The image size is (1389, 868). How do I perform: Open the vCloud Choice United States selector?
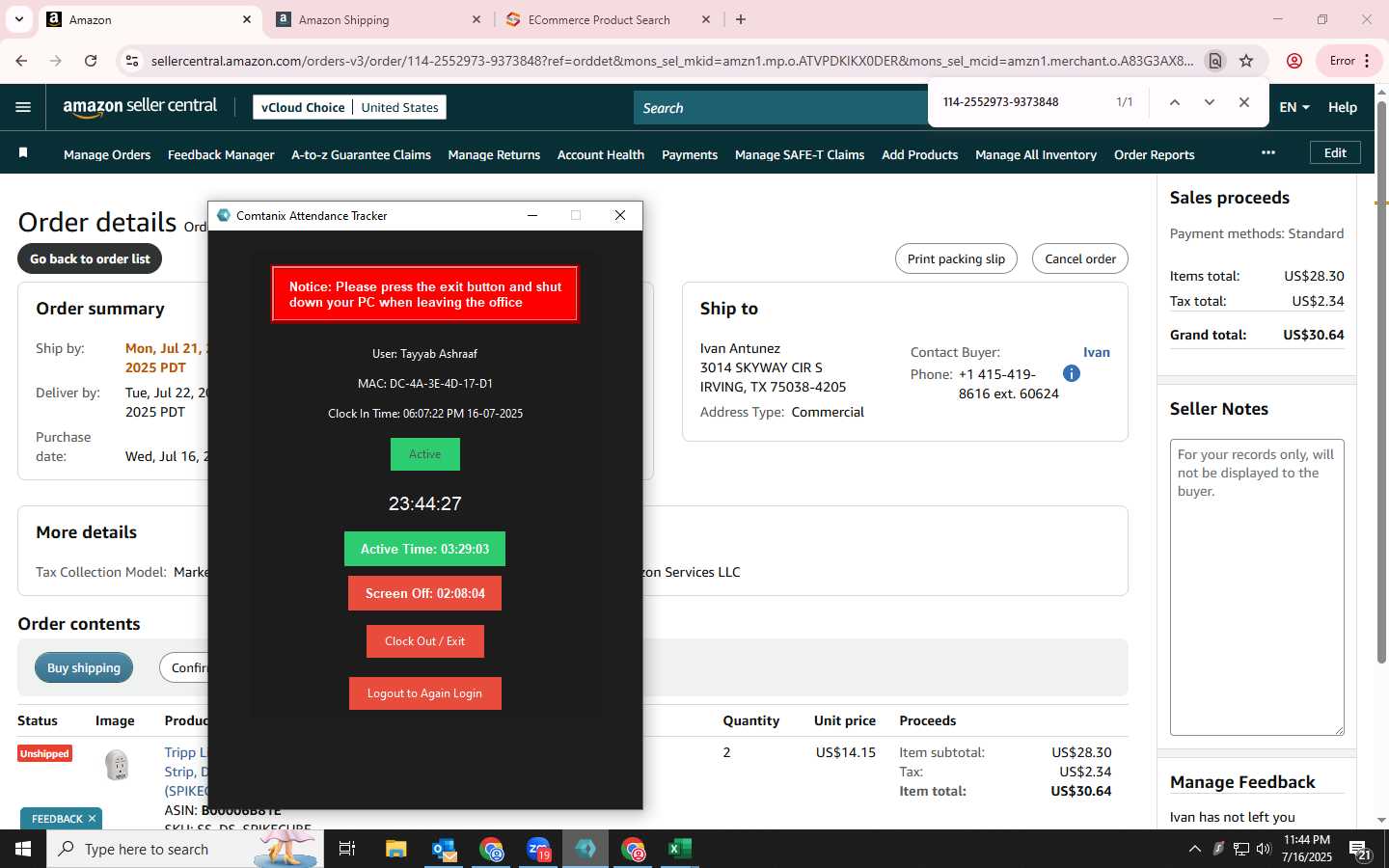click(349, 107)
